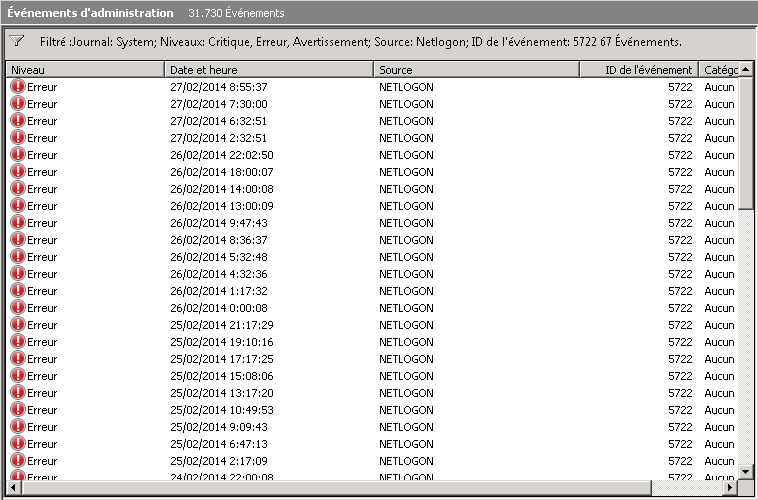Click error icon for 25/02/2014 9:09:43 row

point(18,426)
